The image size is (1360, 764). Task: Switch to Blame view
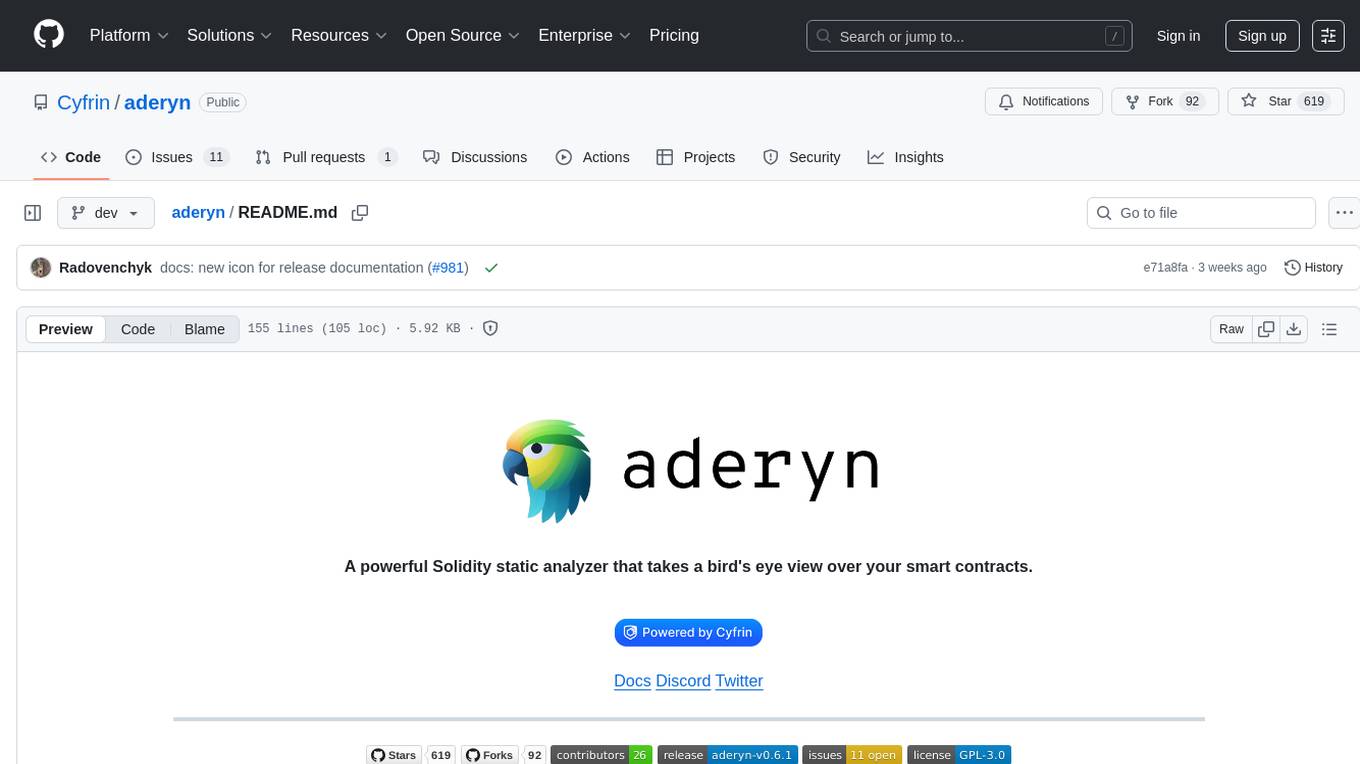click(204, 329)
